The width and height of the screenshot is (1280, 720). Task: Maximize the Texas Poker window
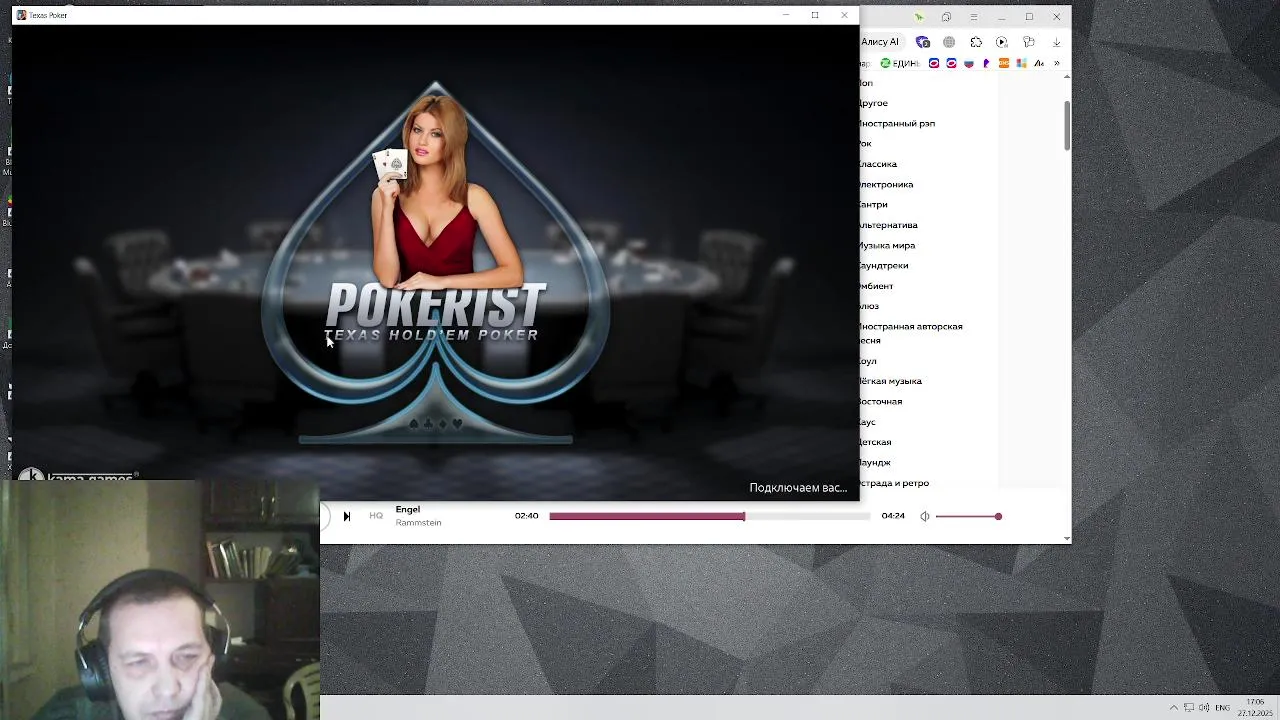click(815, 15)
